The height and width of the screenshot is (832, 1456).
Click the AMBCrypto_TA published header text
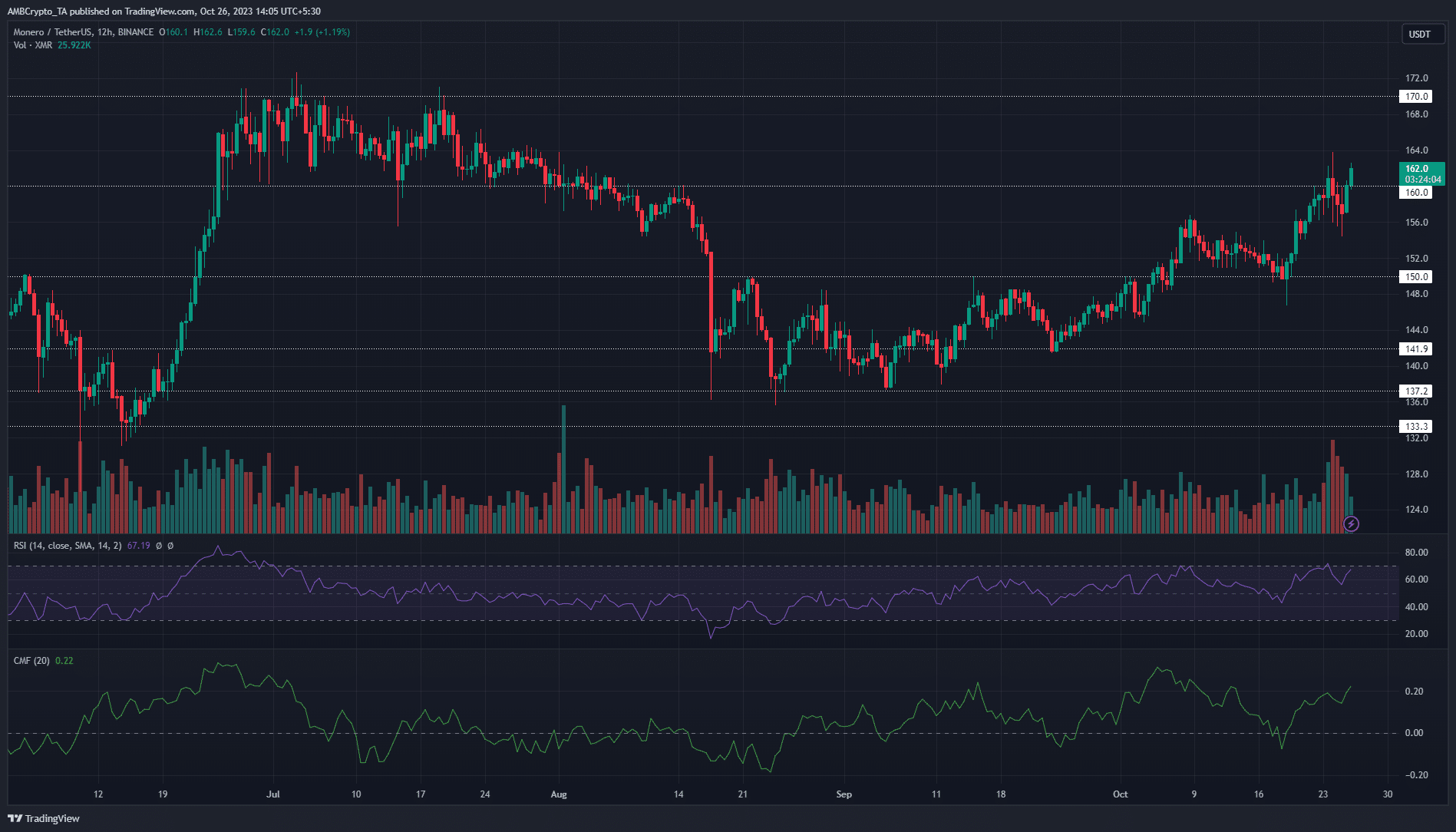[163, 12]
